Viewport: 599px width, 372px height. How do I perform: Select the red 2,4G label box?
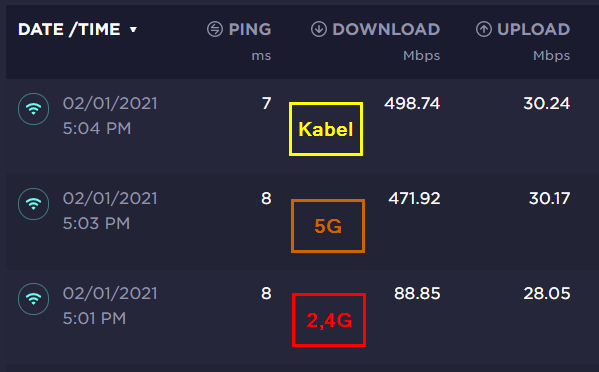tap(329, 320)
